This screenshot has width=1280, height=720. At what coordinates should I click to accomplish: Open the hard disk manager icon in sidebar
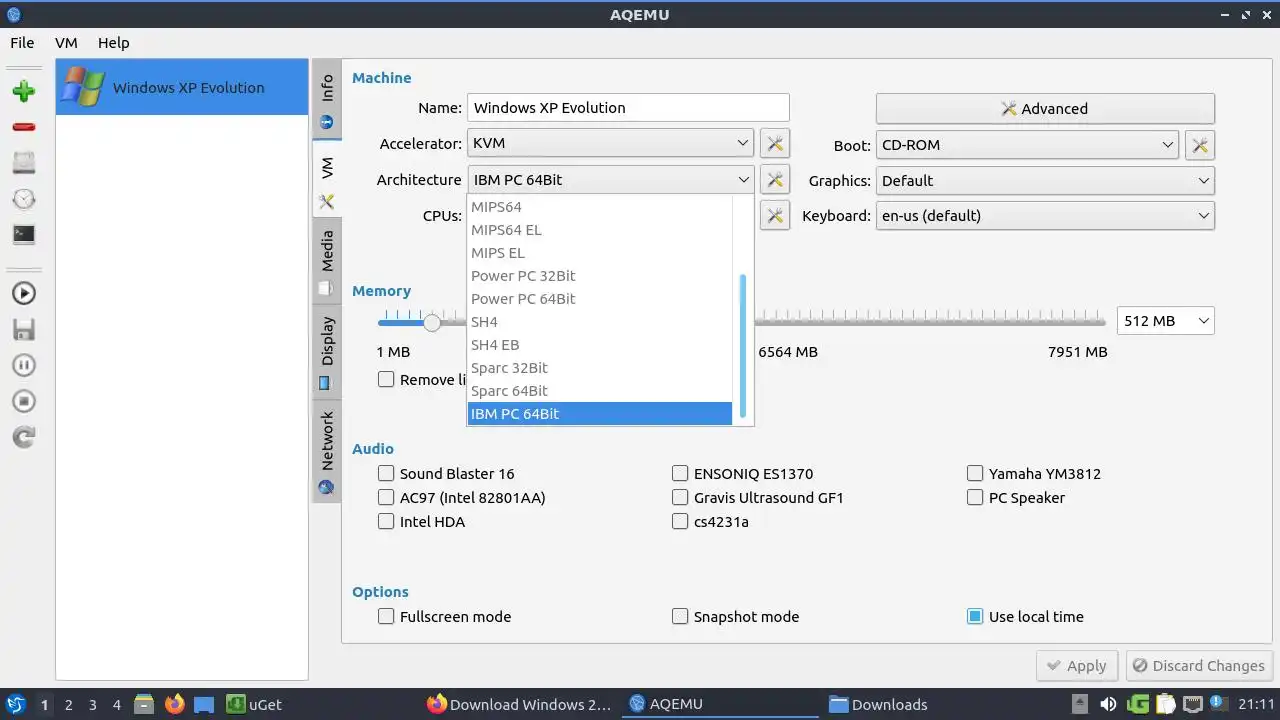coord(24,163)
